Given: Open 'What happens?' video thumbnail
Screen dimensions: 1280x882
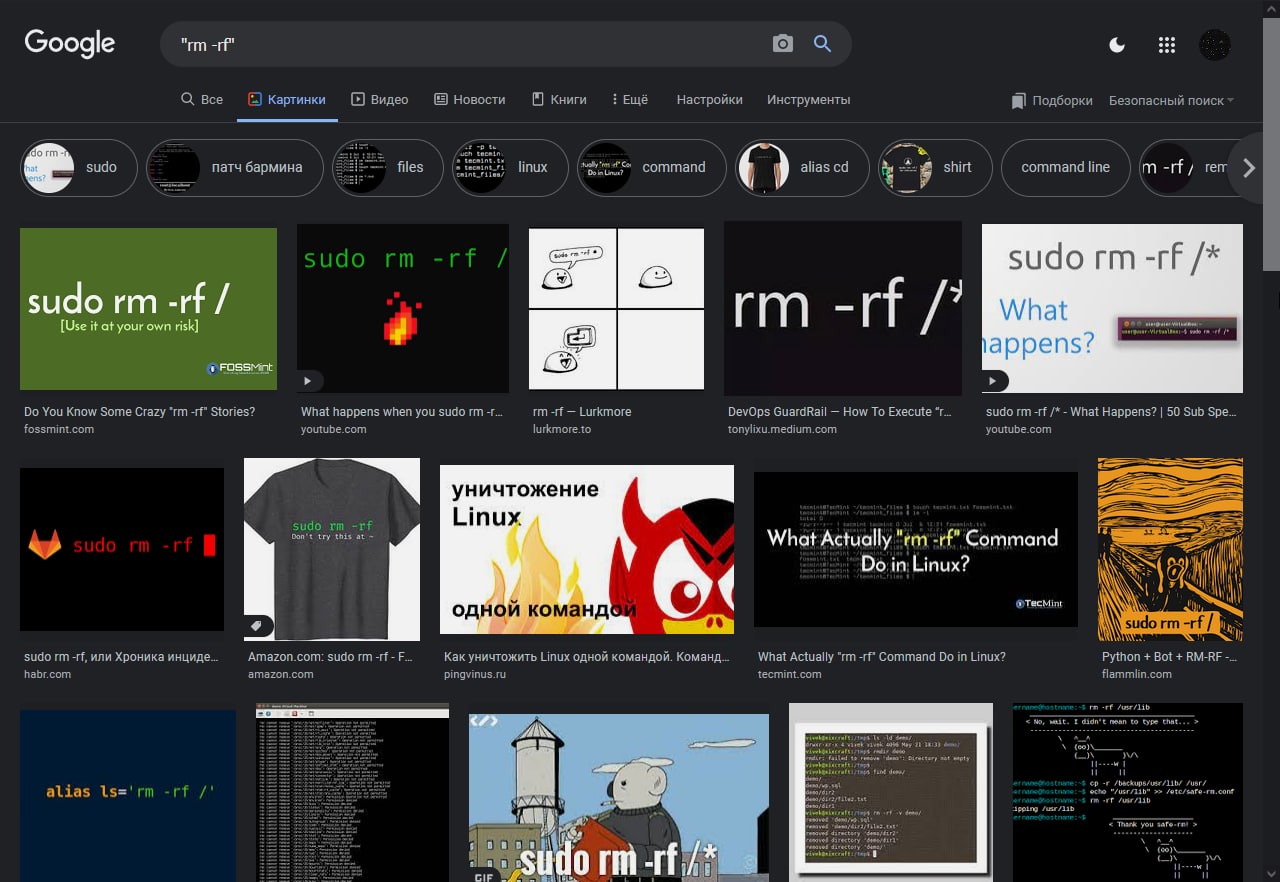Looking at the screenshot, I should [1112, 308].
